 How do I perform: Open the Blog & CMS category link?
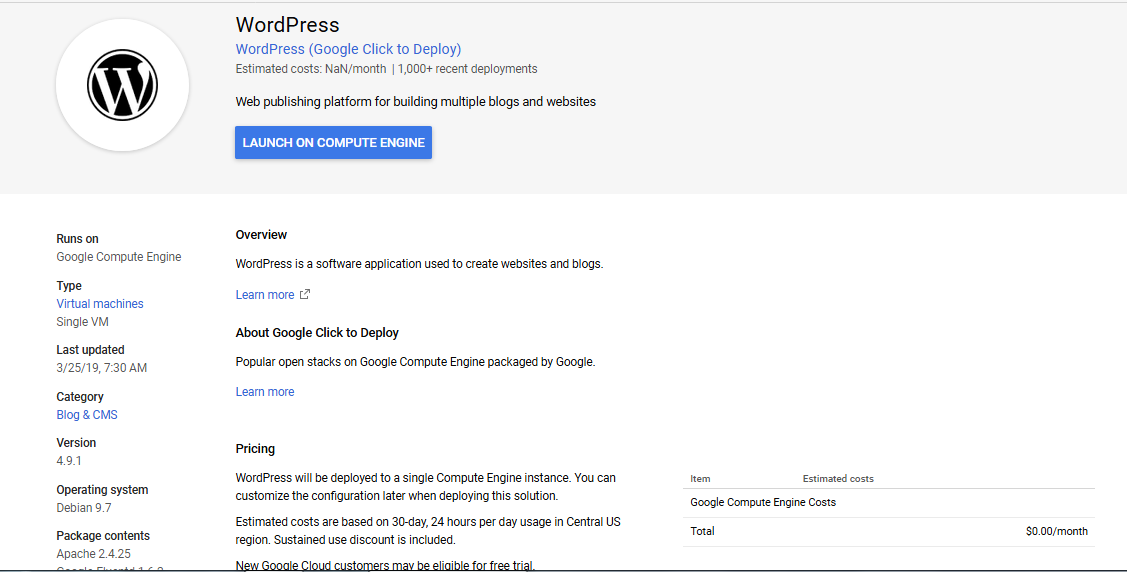point(87,415)
